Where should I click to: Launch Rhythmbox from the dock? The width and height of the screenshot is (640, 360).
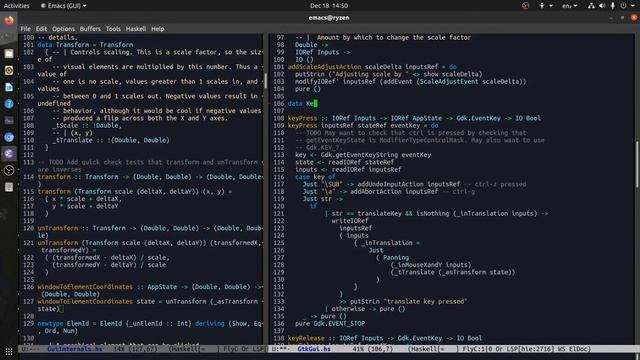click(9, 70)
